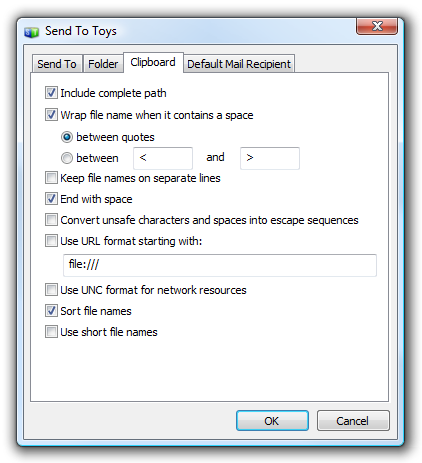The image size is (422, 463).
Task: Click the closing wrap character field
Action: click(x=270, y=158)
